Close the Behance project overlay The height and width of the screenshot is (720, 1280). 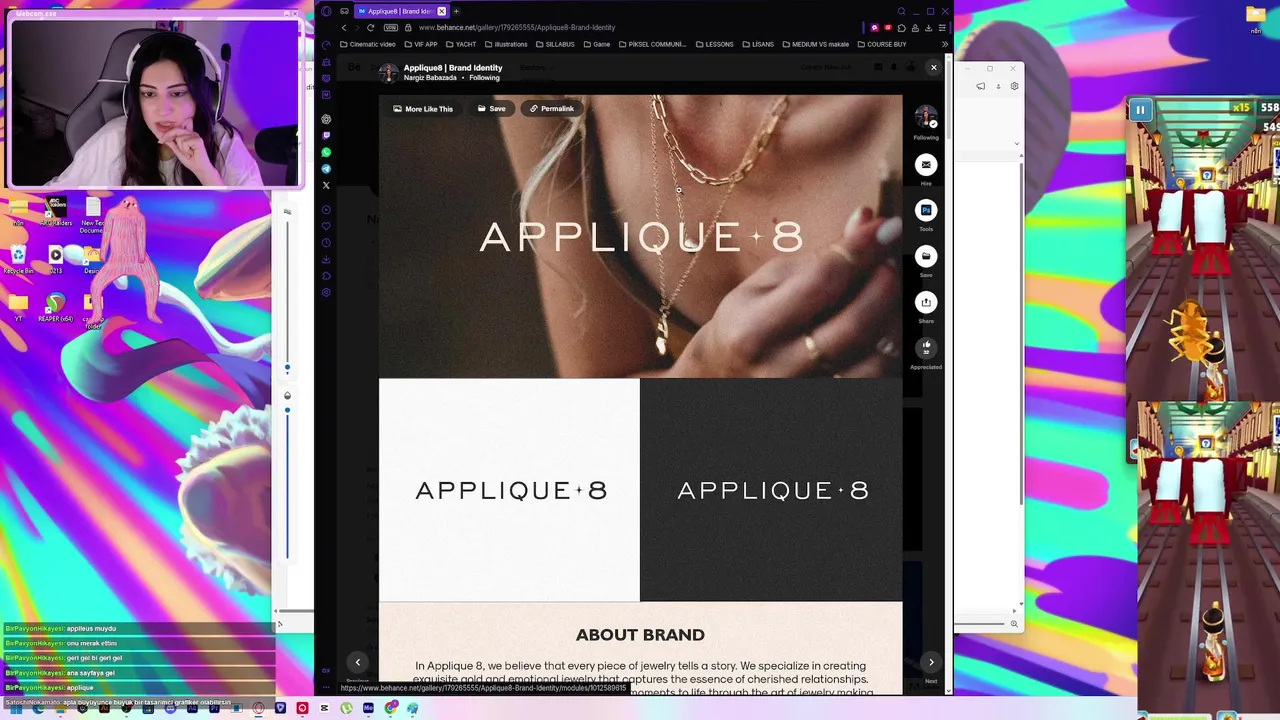click(934, 67)
